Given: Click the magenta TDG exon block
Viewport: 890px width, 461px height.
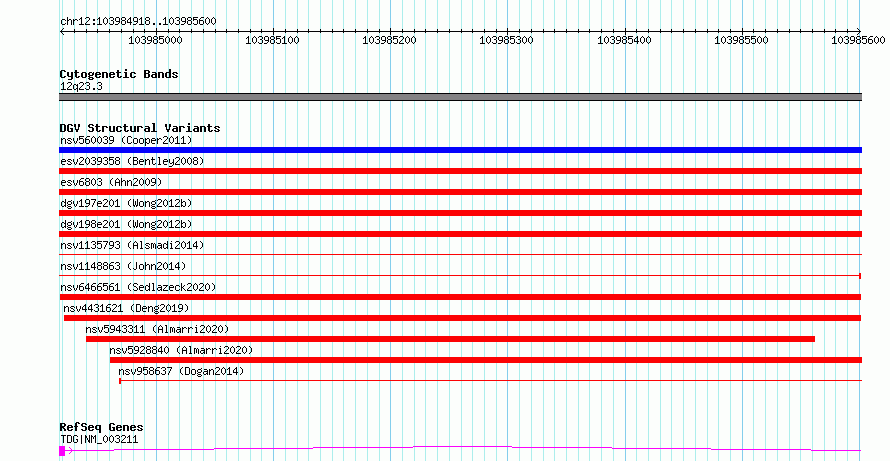Looking at the screenshot, I should 62,451.
